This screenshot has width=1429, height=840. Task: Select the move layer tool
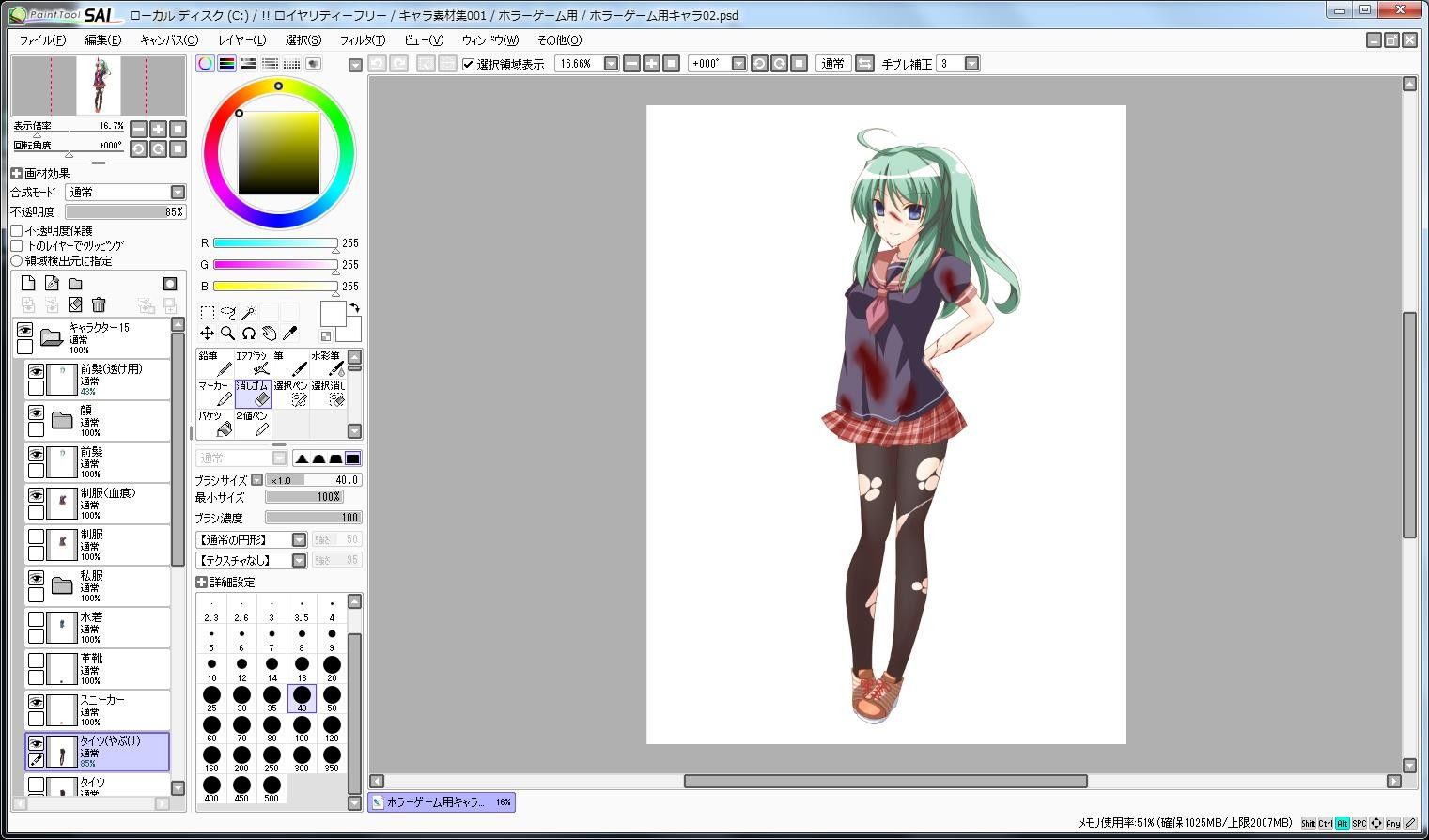pyautogui.click(x=207, y=333)
